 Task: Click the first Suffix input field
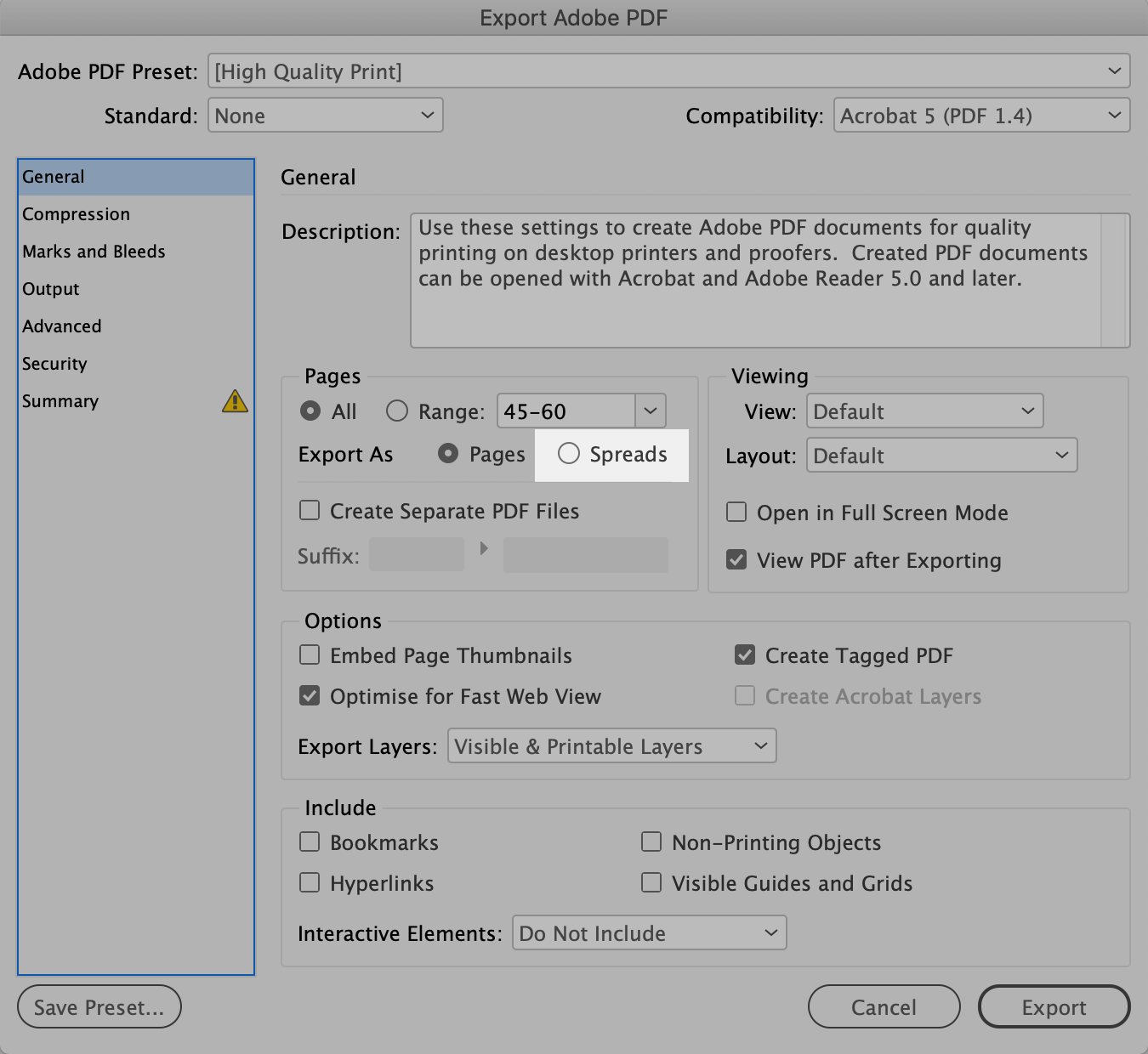(x=417, y=555)
